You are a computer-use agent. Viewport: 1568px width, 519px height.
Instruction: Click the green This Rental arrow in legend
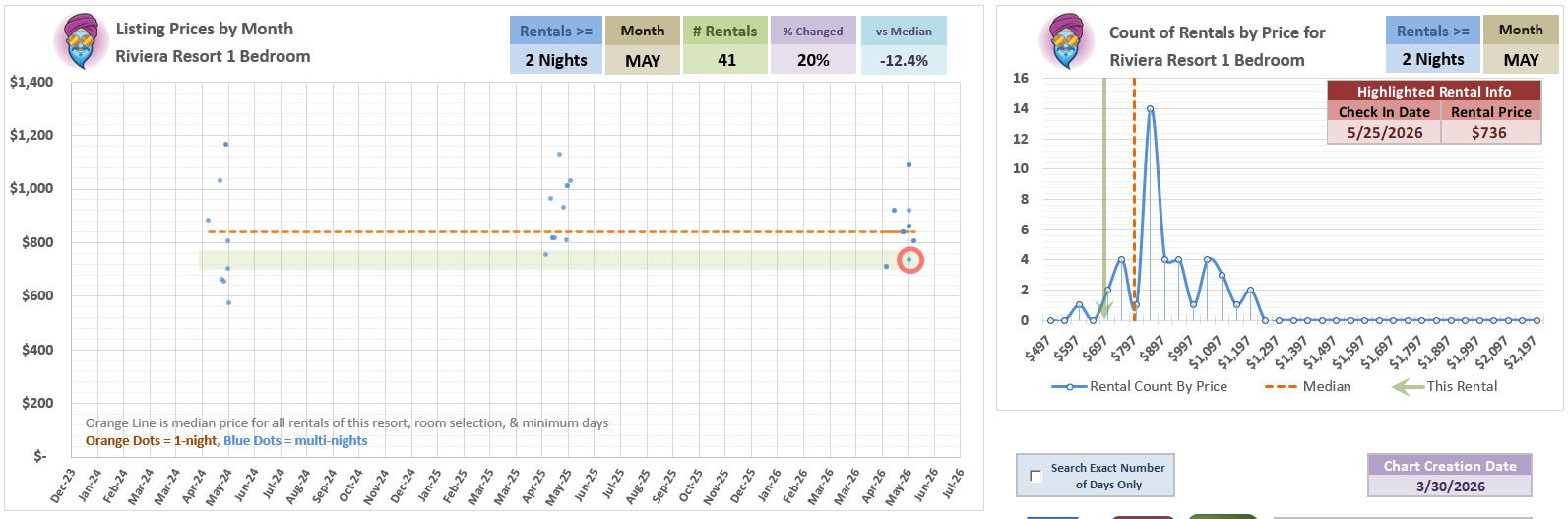pyautogui.click(x=1408, y=386)
